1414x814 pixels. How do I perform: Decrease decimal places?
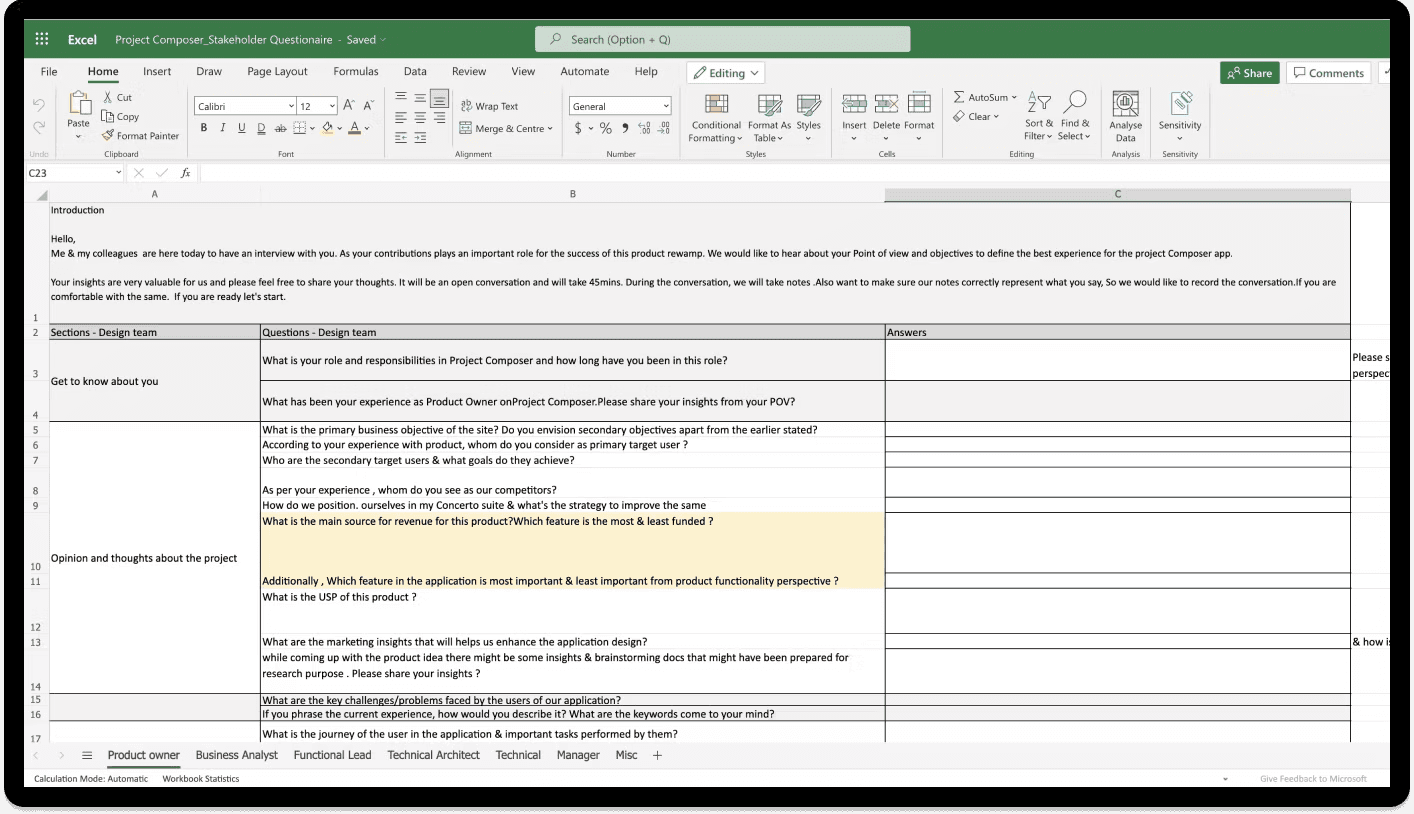point(663,128)
